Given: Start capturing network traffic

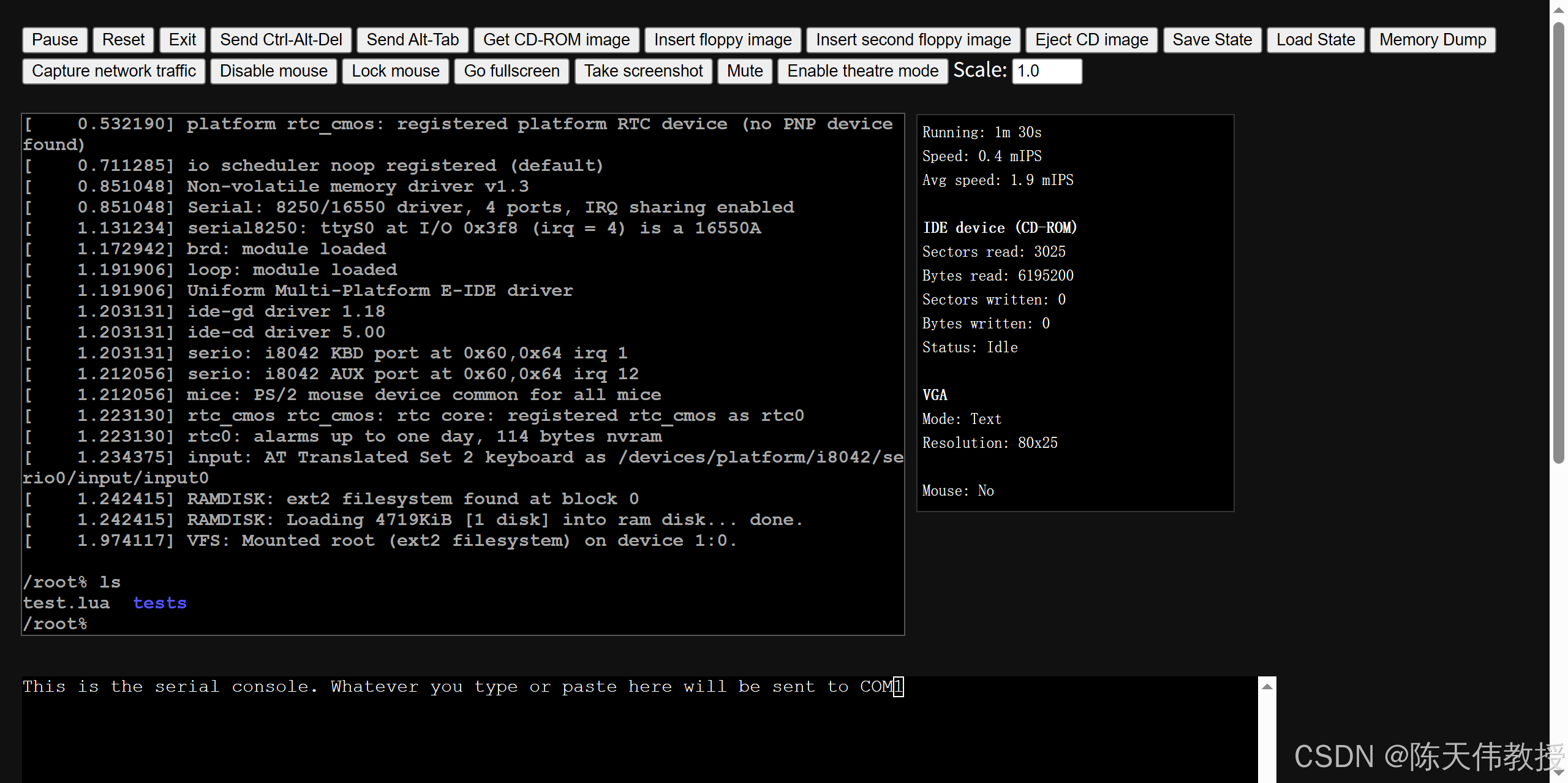Looking at the screenshot, I should click(113, 71).
